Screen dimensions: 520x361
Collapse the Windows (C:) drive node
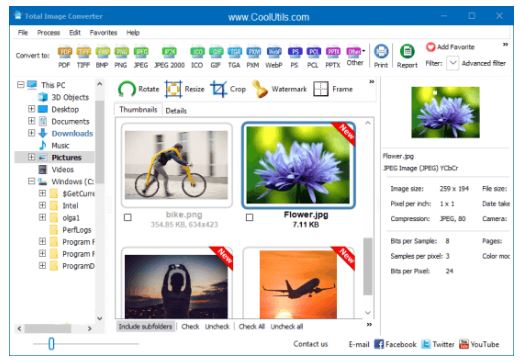coord(31,181)
